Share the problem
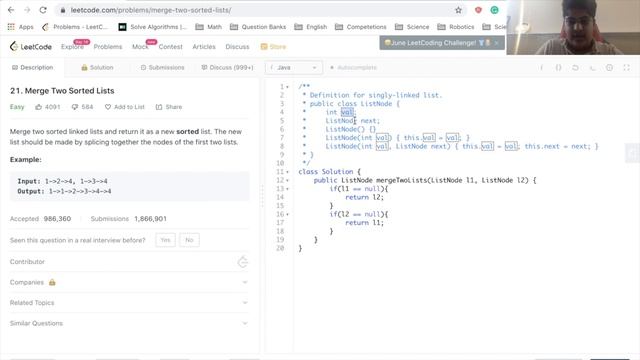640x360 pixels. [169, 107]
